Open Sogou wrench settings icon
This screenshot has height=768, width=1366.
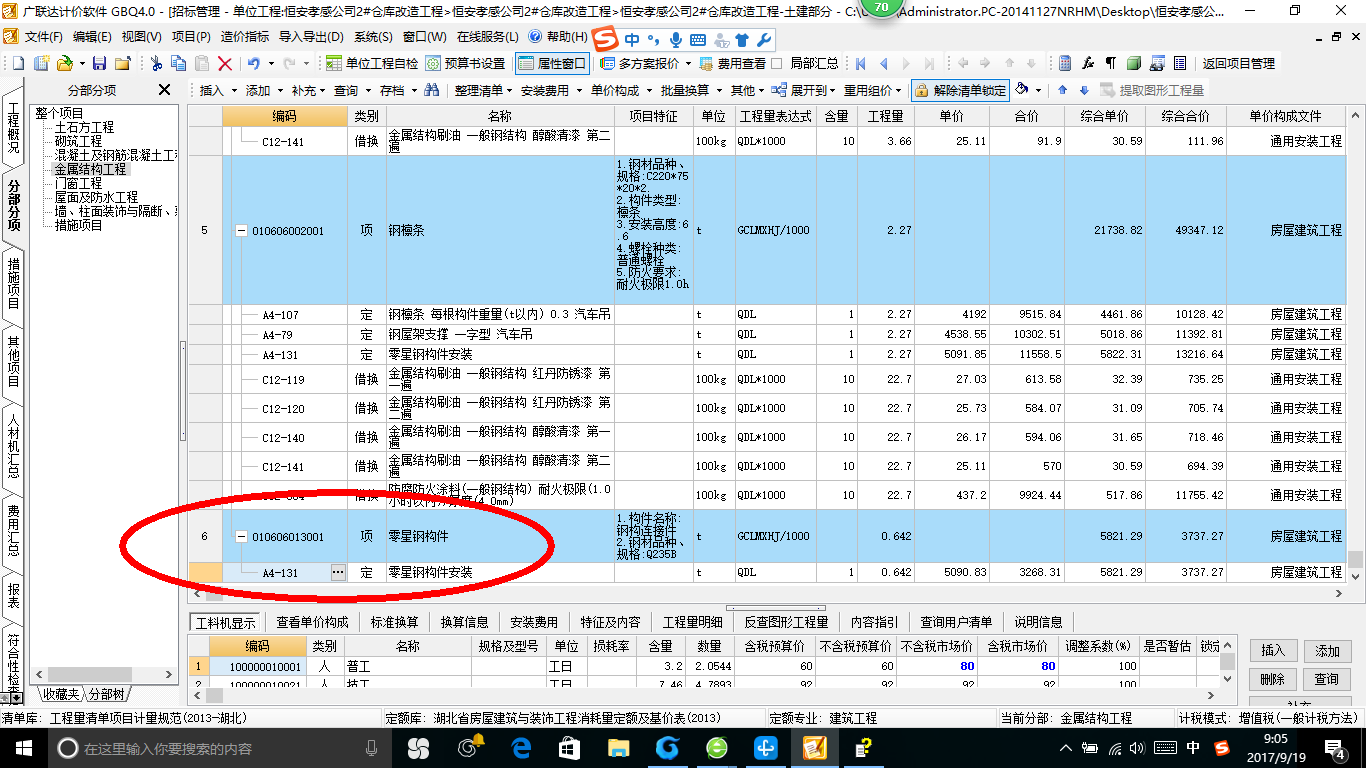(763, 41)
